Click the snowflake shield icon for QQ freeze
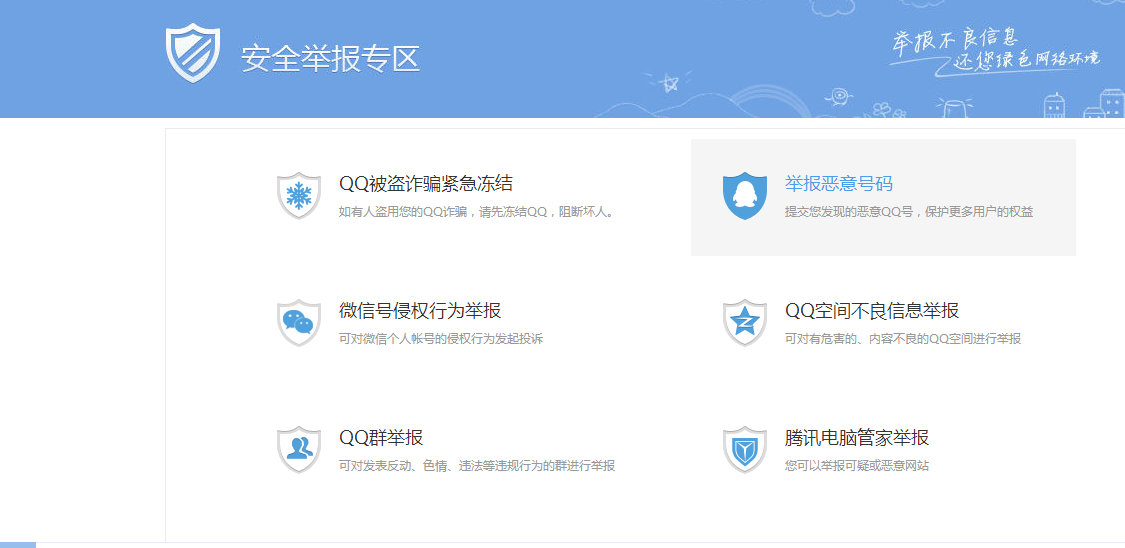 [298, 196]
